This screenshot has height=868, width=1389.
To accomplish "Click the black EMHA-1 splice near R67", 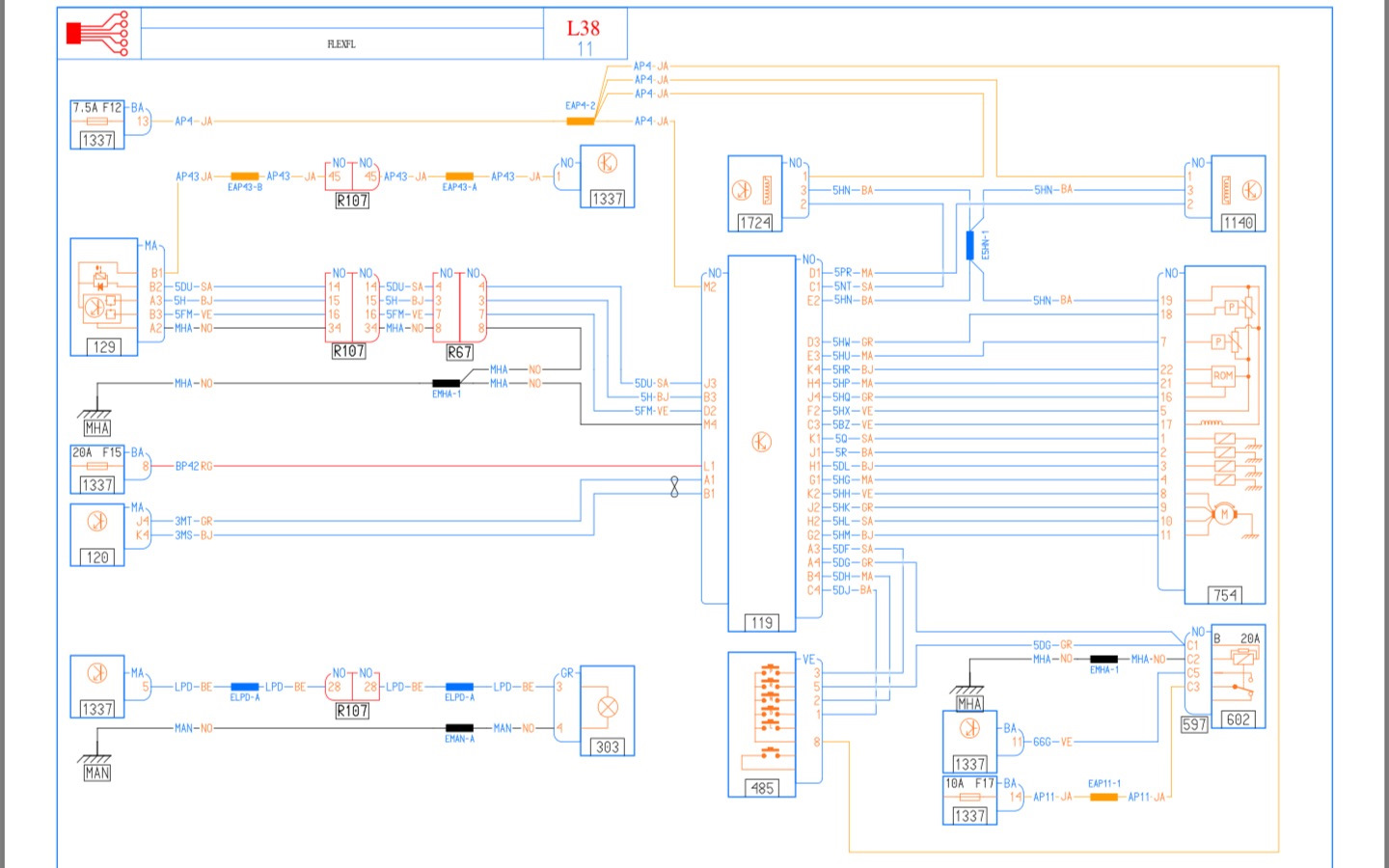I will (x=446, y=383).
